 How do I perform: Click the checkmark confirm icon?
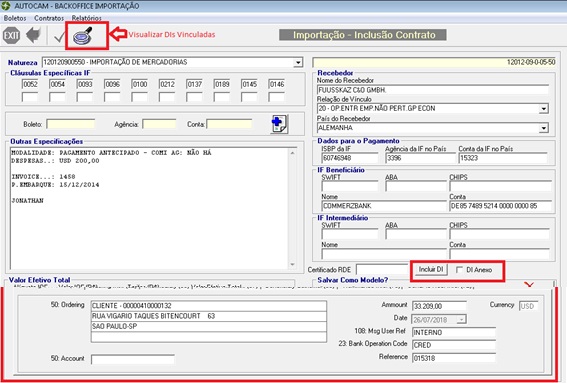(x=59, y=37)
